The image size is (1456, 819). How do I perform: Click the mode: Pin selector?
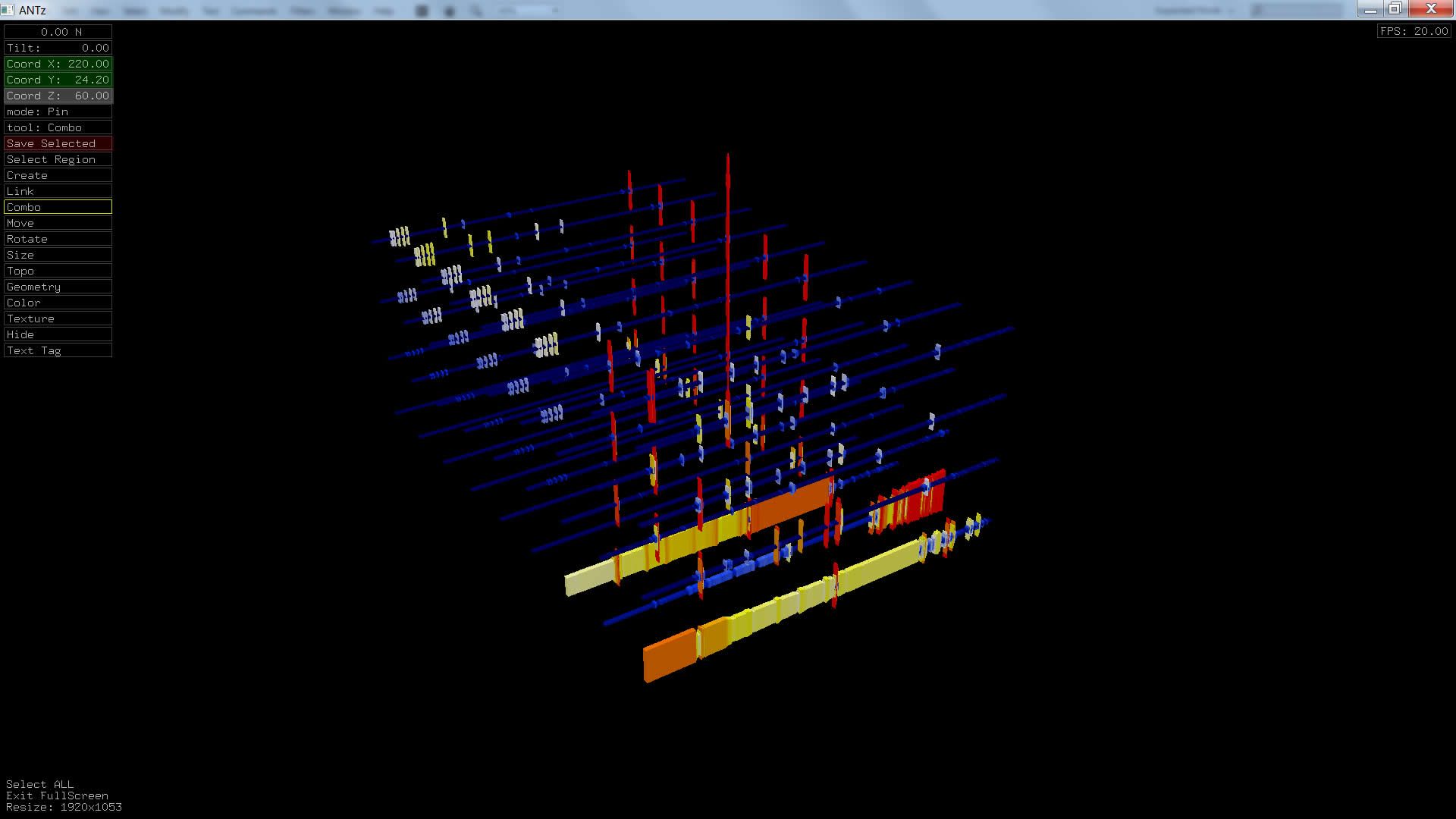point(58,111)
